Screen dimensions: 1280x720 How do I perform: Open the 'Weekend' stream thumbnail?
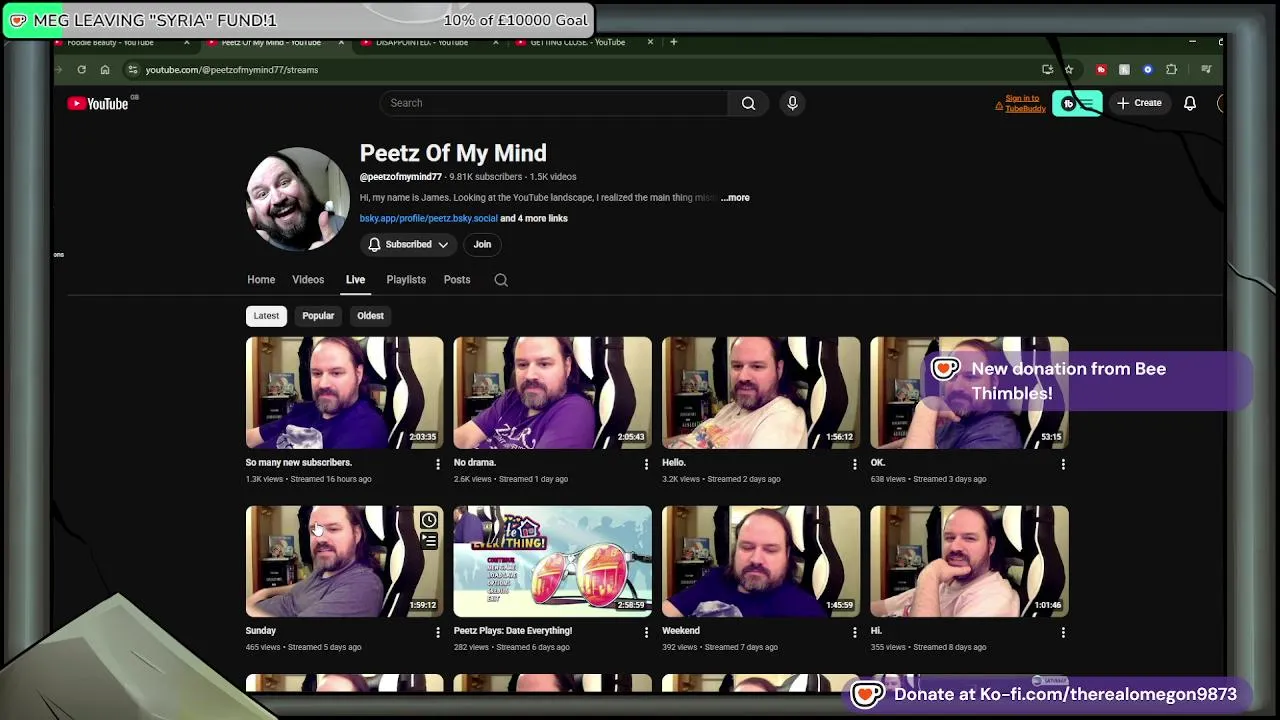pyautogui.click(x=761, y=561)
